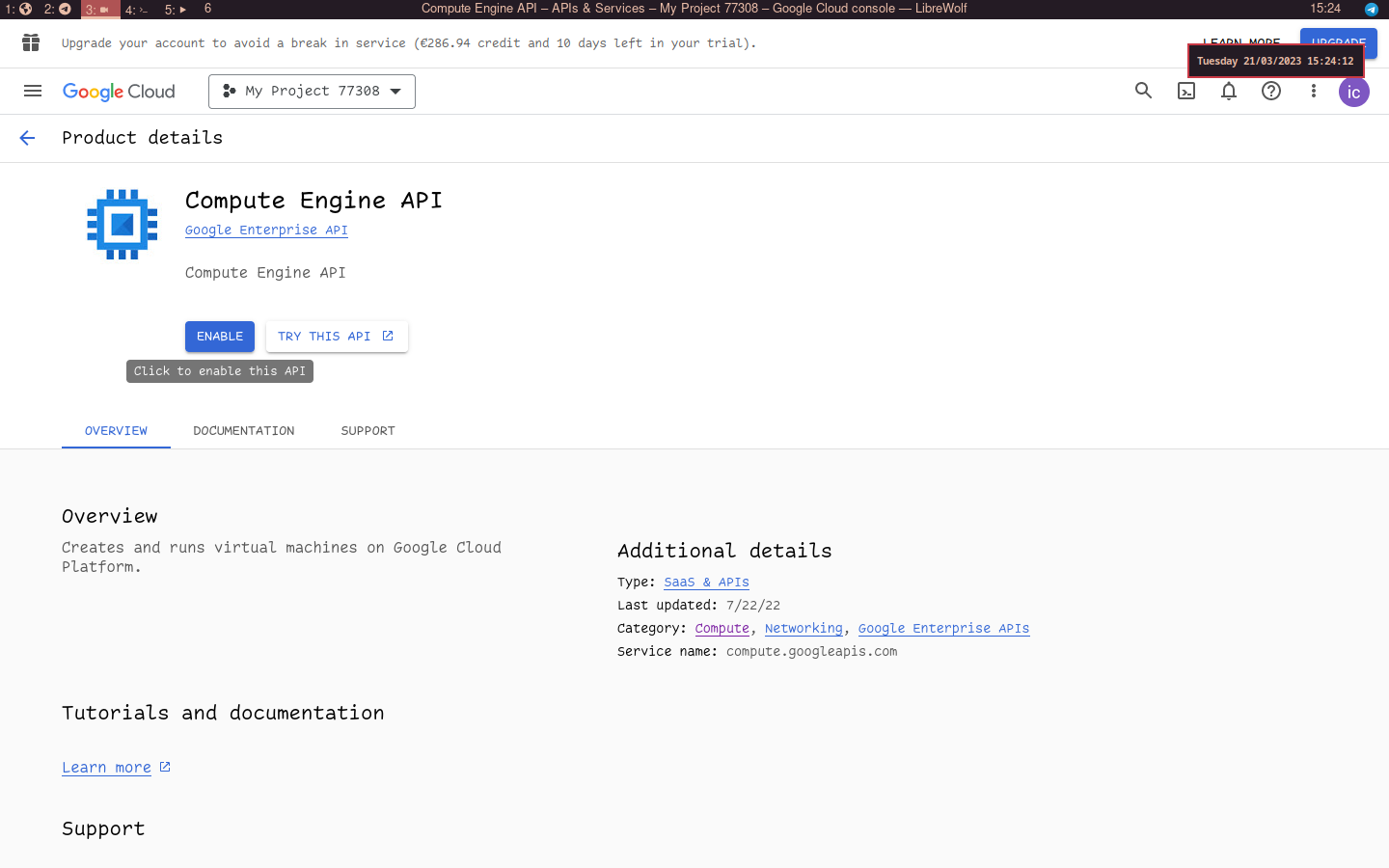This screenshot has height=868, width=1389.
Task: Open the help icon
Action: point(1271,91)
